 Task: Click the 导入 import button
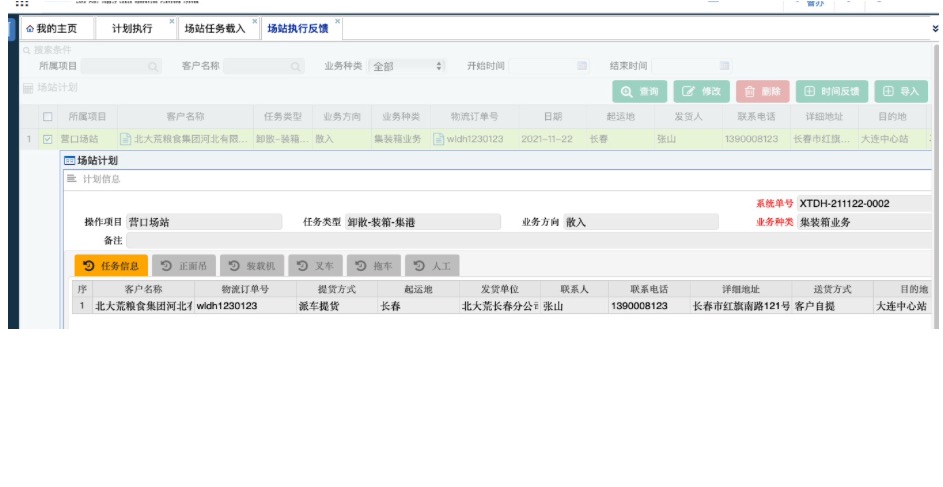(x=900, y=92)
